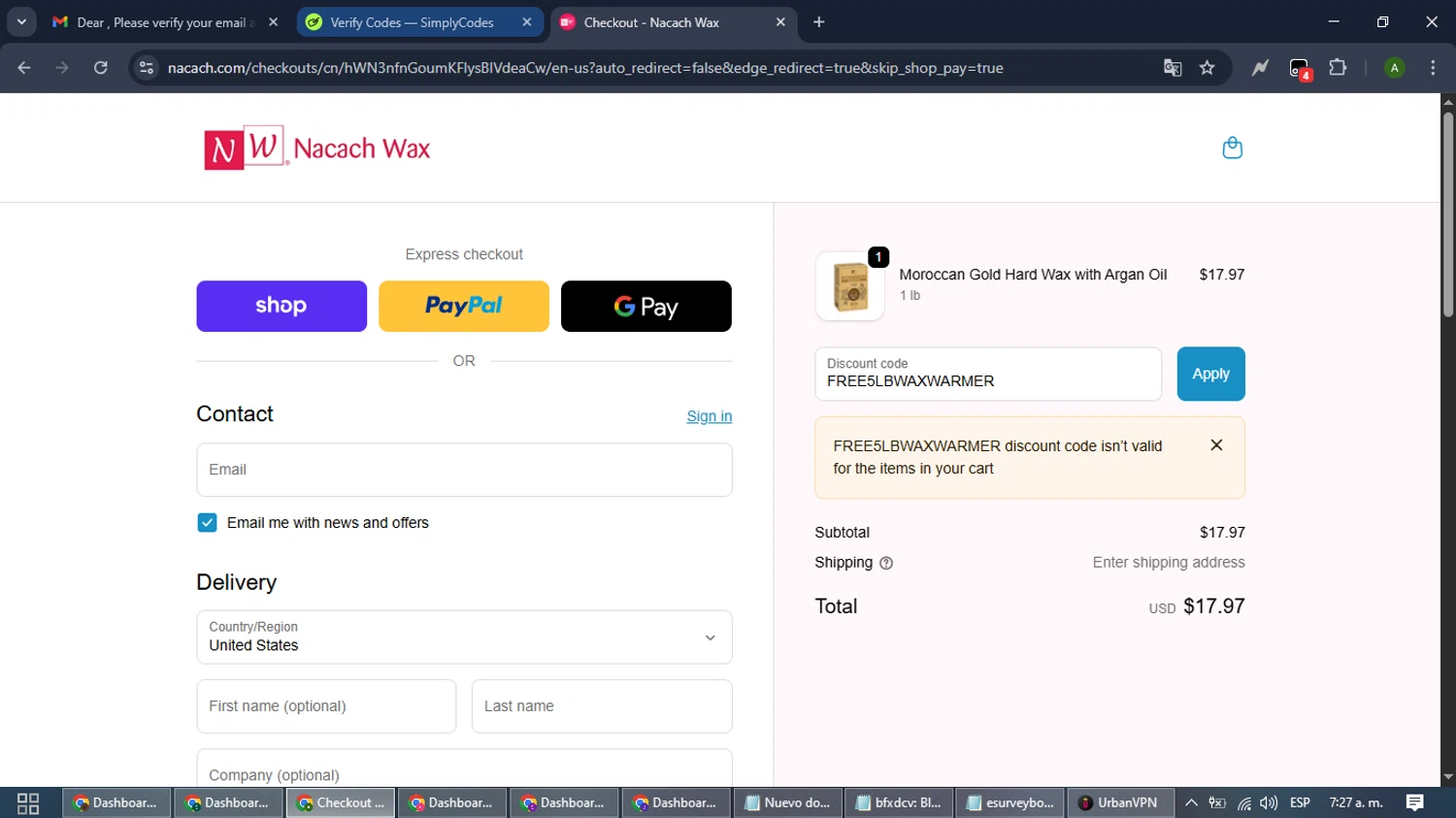Open site information icon in address bar
Viewport: 1456px width, 818px height.
click(147, 68)
